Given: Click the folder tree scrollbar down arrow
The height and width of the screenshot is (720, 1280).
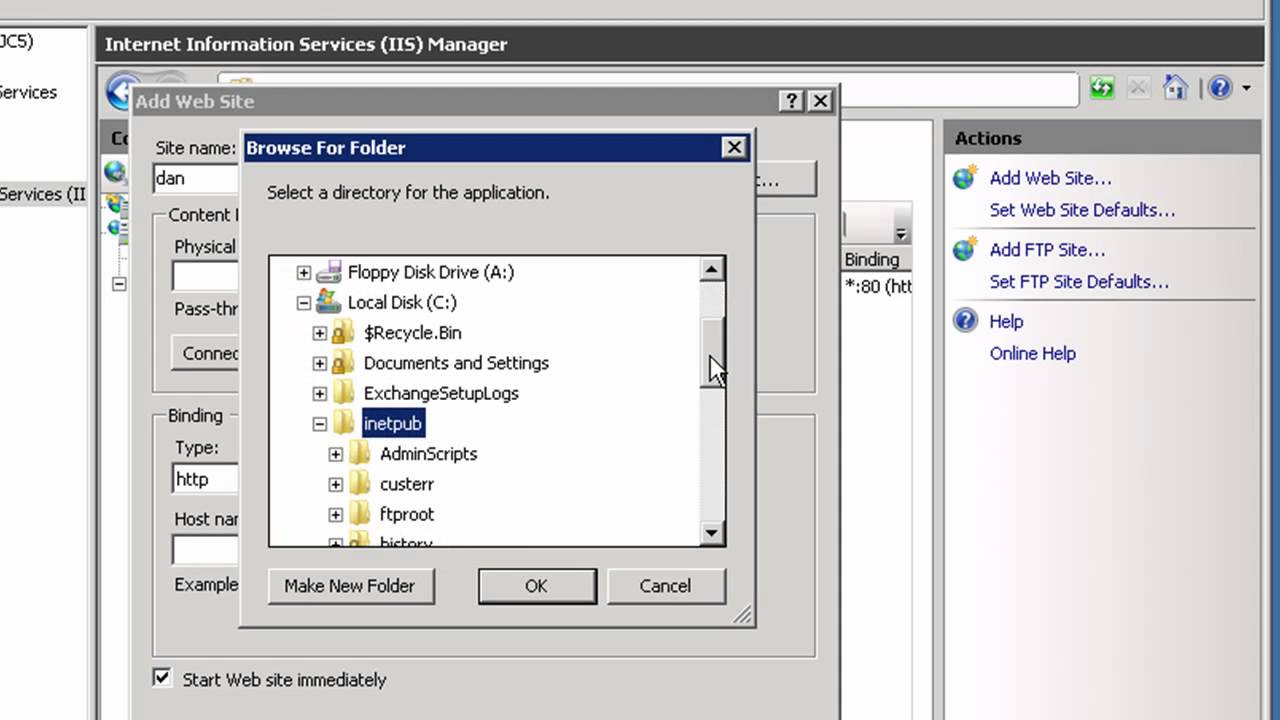Looking at the screenshot, I should [x=712, y=533].
